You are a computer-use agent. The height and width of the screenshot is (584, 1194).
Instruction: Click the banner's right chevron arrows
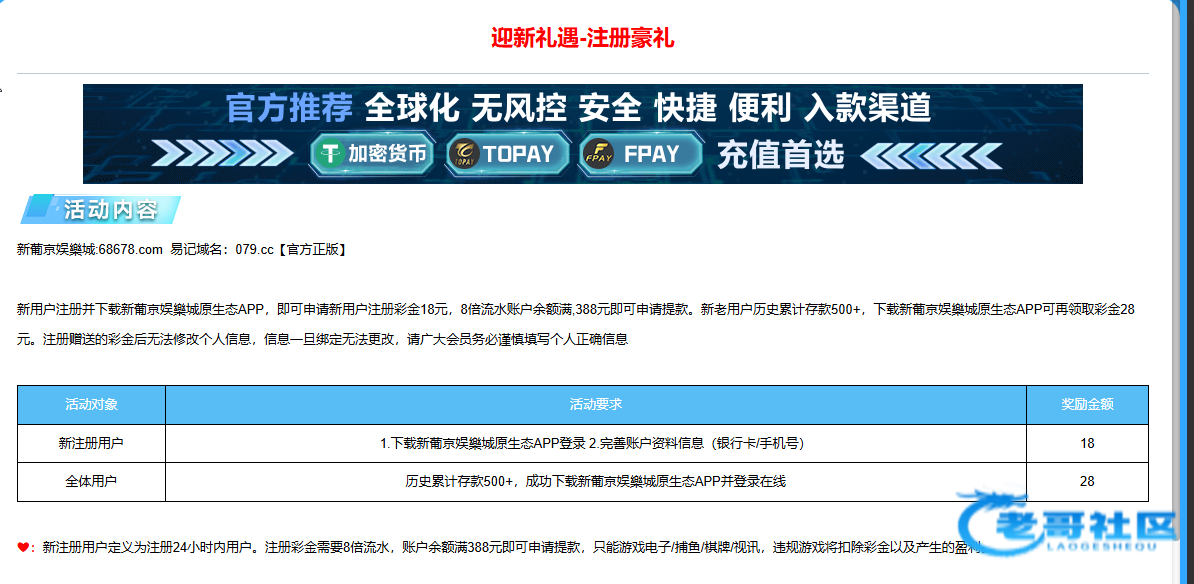click(930, 154)
